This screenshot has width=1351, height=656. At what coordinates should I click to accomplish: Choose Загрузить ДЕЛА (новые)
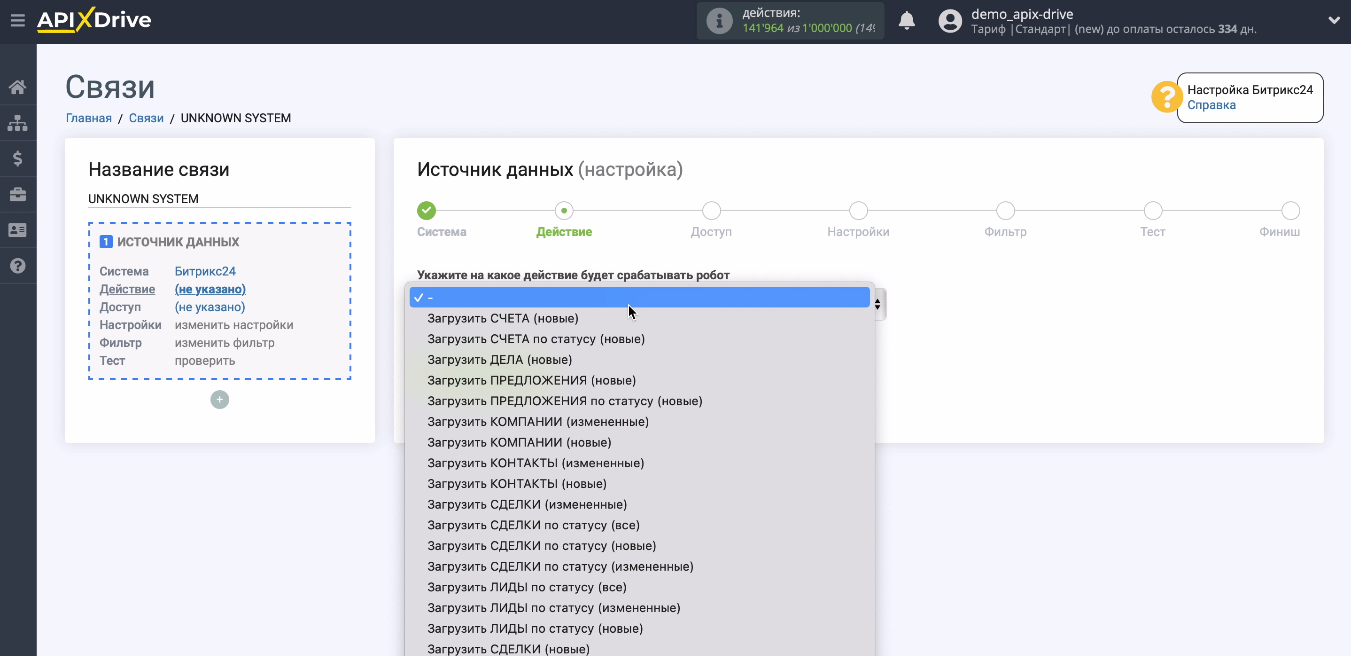(640, 360)
